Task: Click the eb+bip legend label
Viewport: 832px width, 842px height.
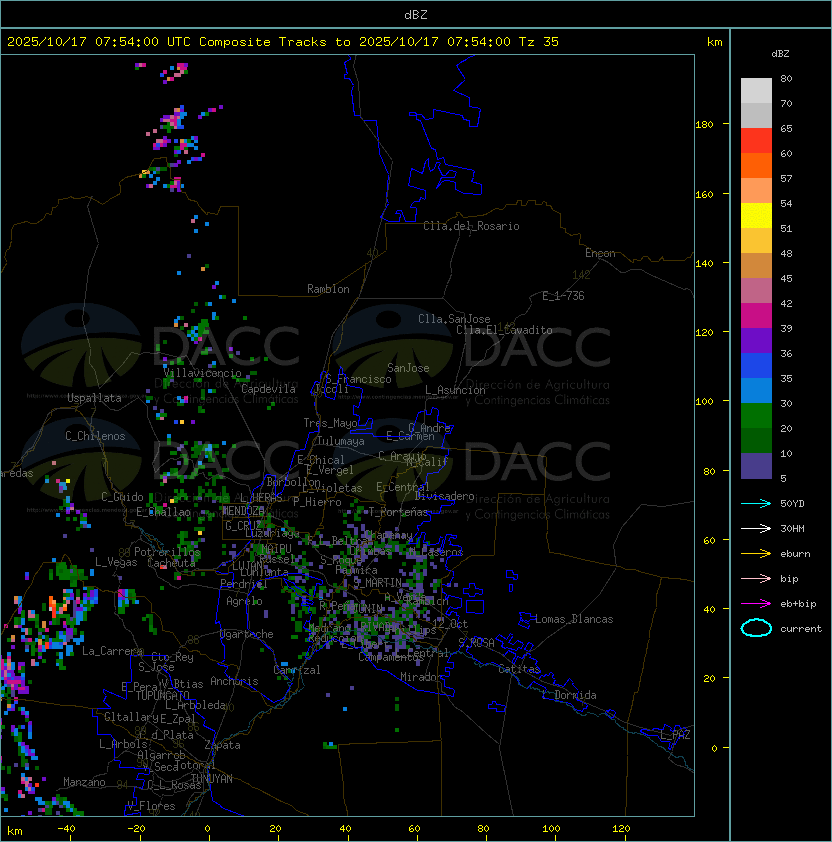Action: [798, 604]
